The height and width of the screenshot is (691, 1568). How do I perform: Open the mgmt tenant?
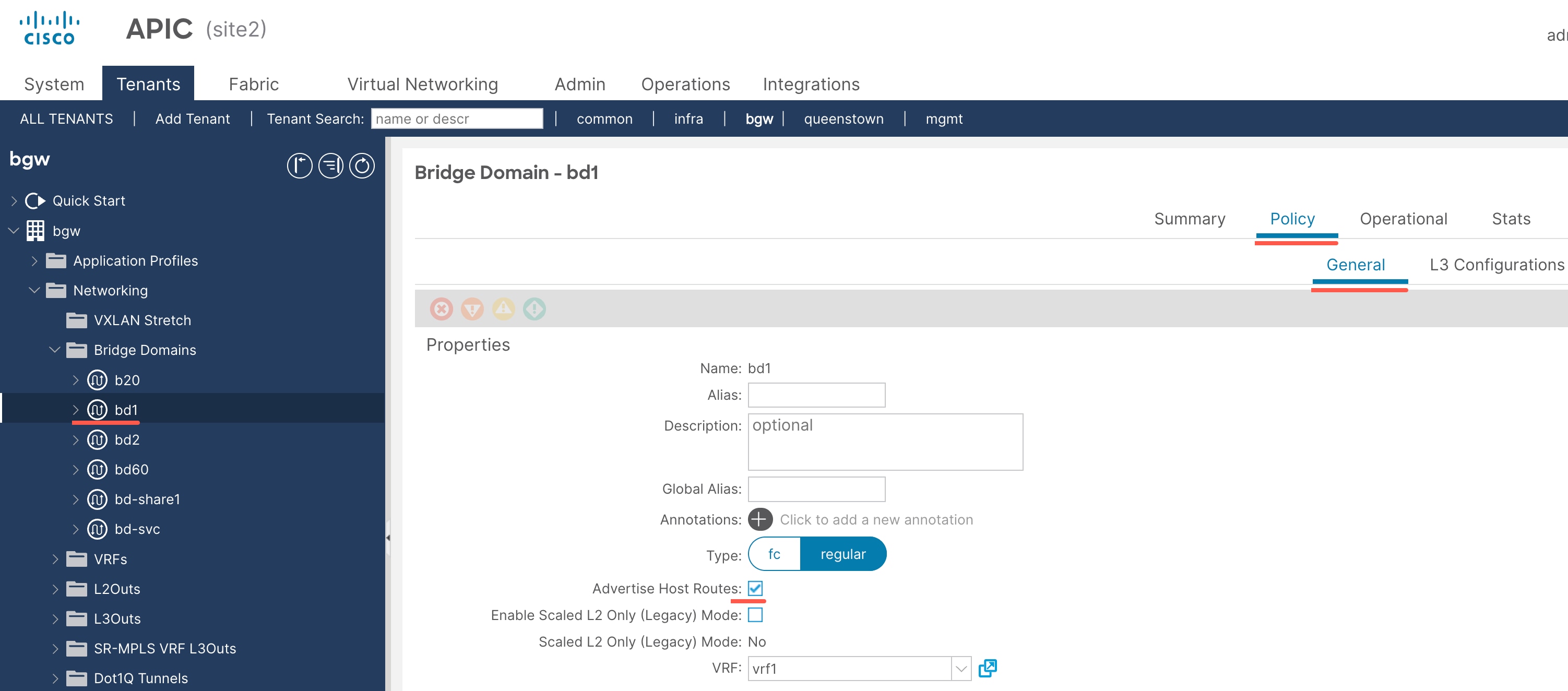point(944,118)
